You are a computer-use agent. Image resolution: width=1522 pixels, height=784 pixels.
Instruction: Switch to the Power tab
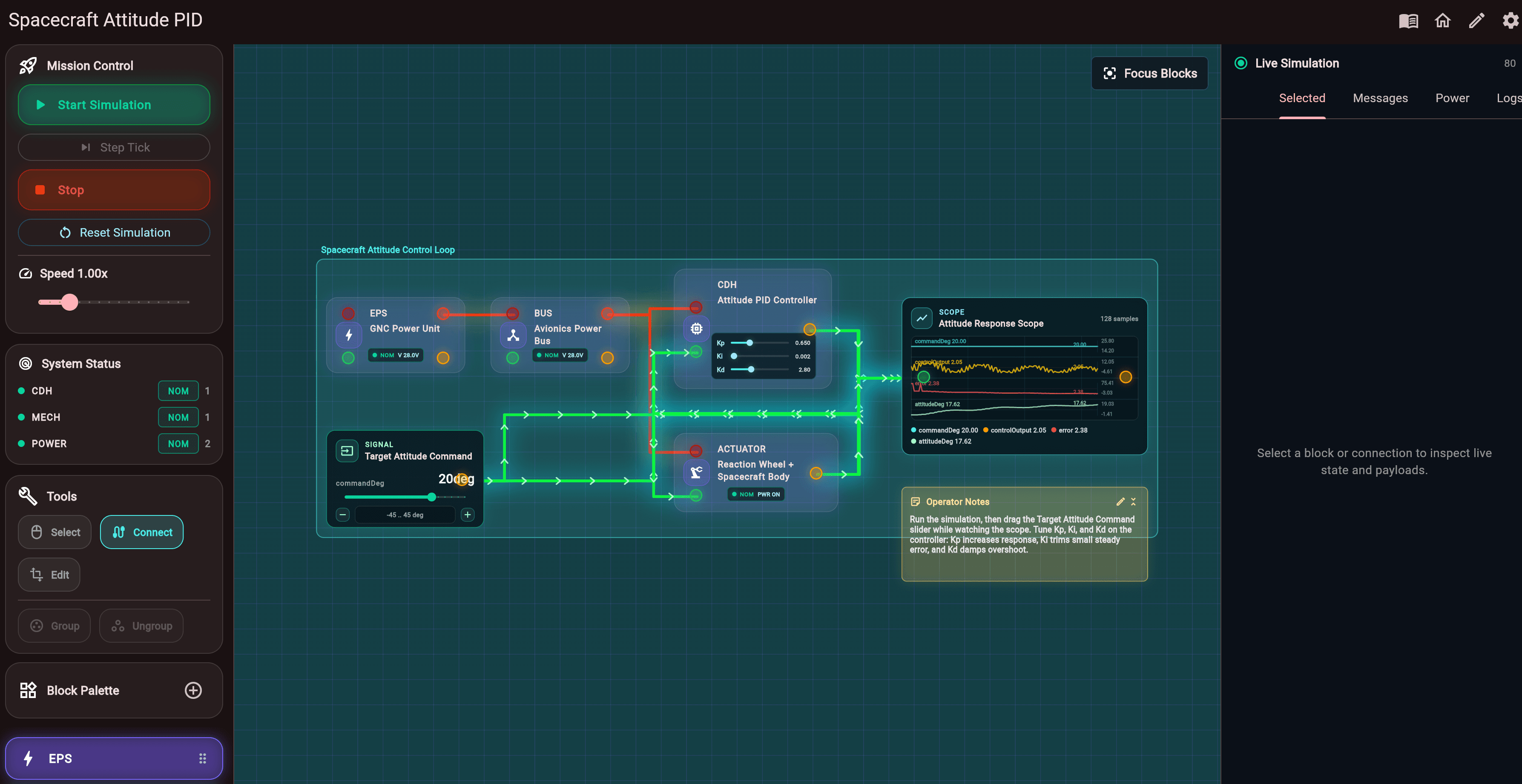(1452, 99)
